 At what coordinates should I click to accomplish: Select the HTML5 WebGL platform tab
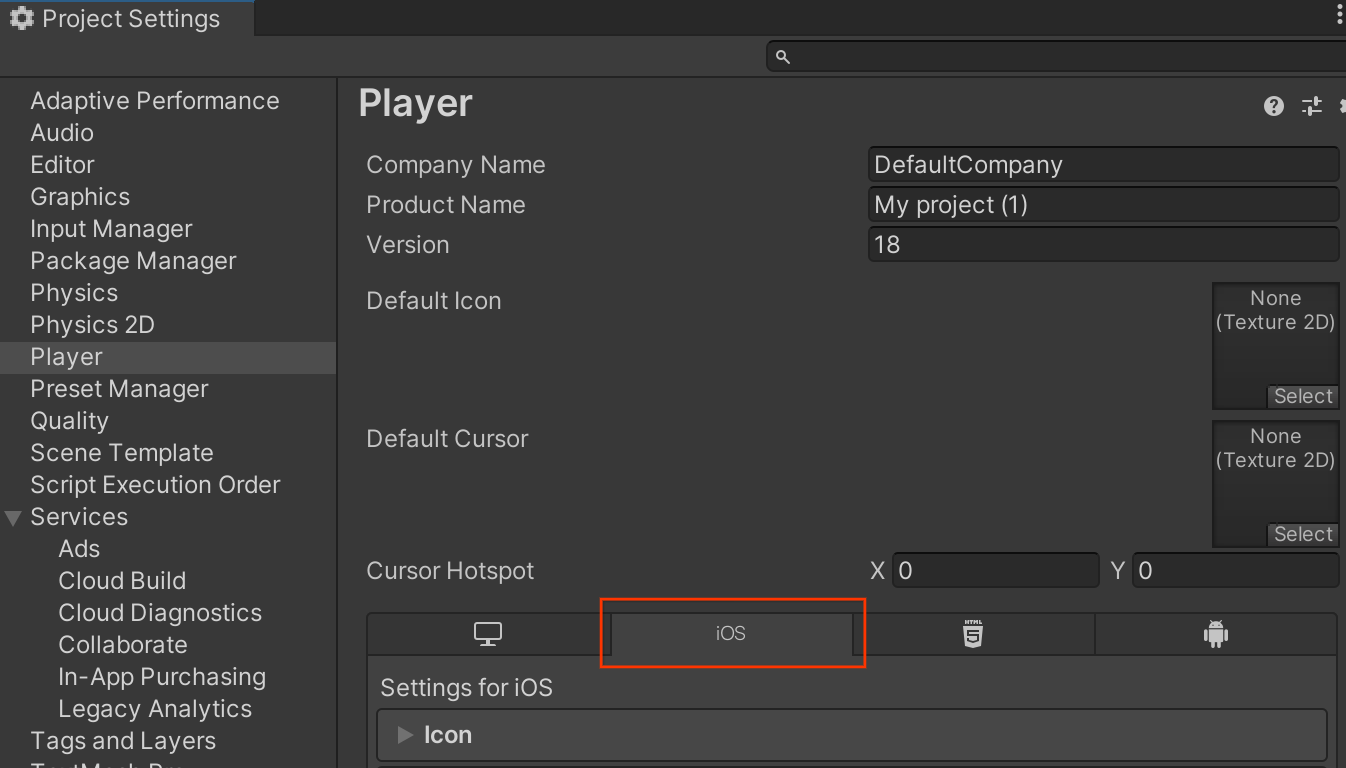973,634
